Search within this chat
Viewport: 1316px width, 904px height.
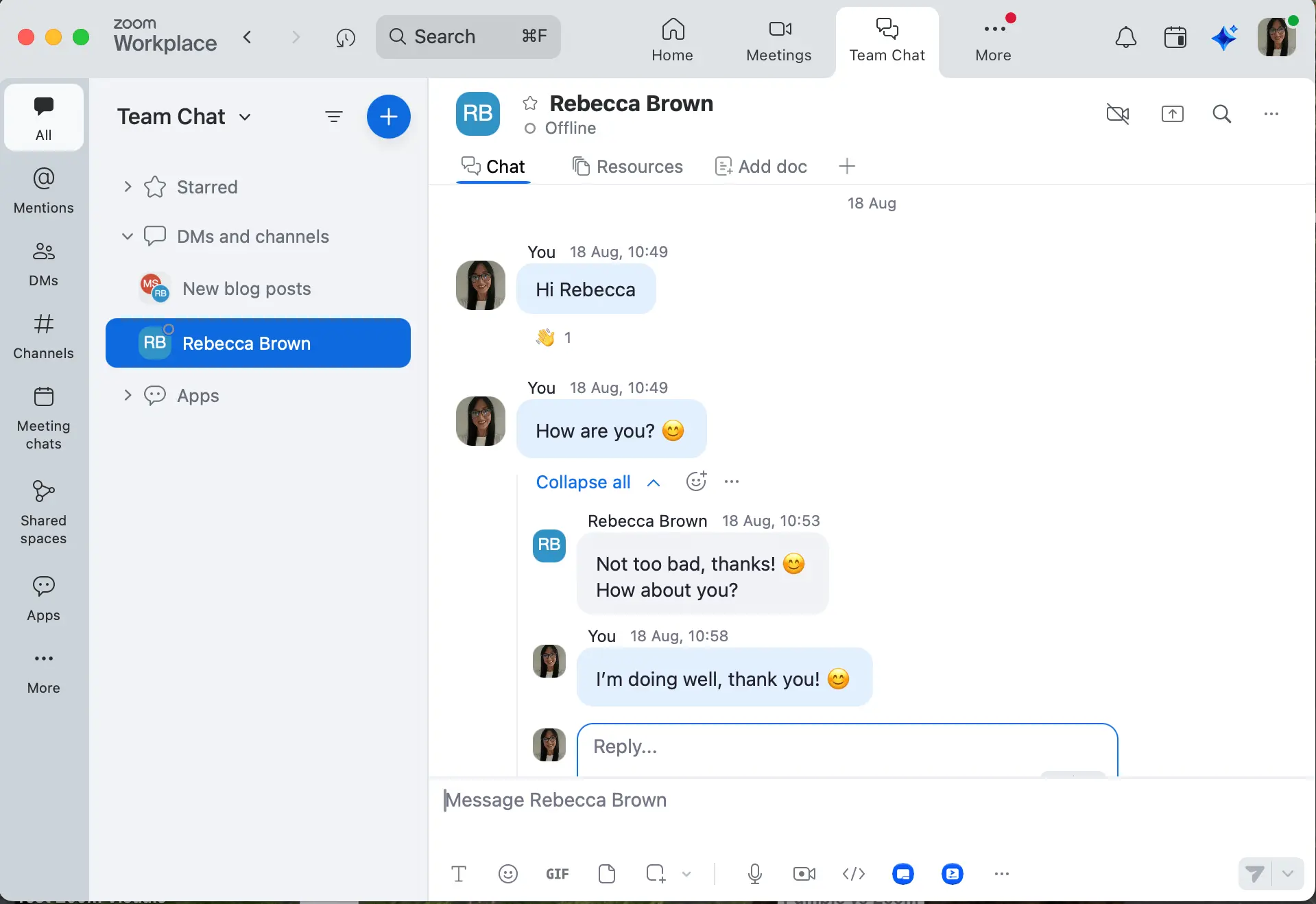[x=1222, y=114]
